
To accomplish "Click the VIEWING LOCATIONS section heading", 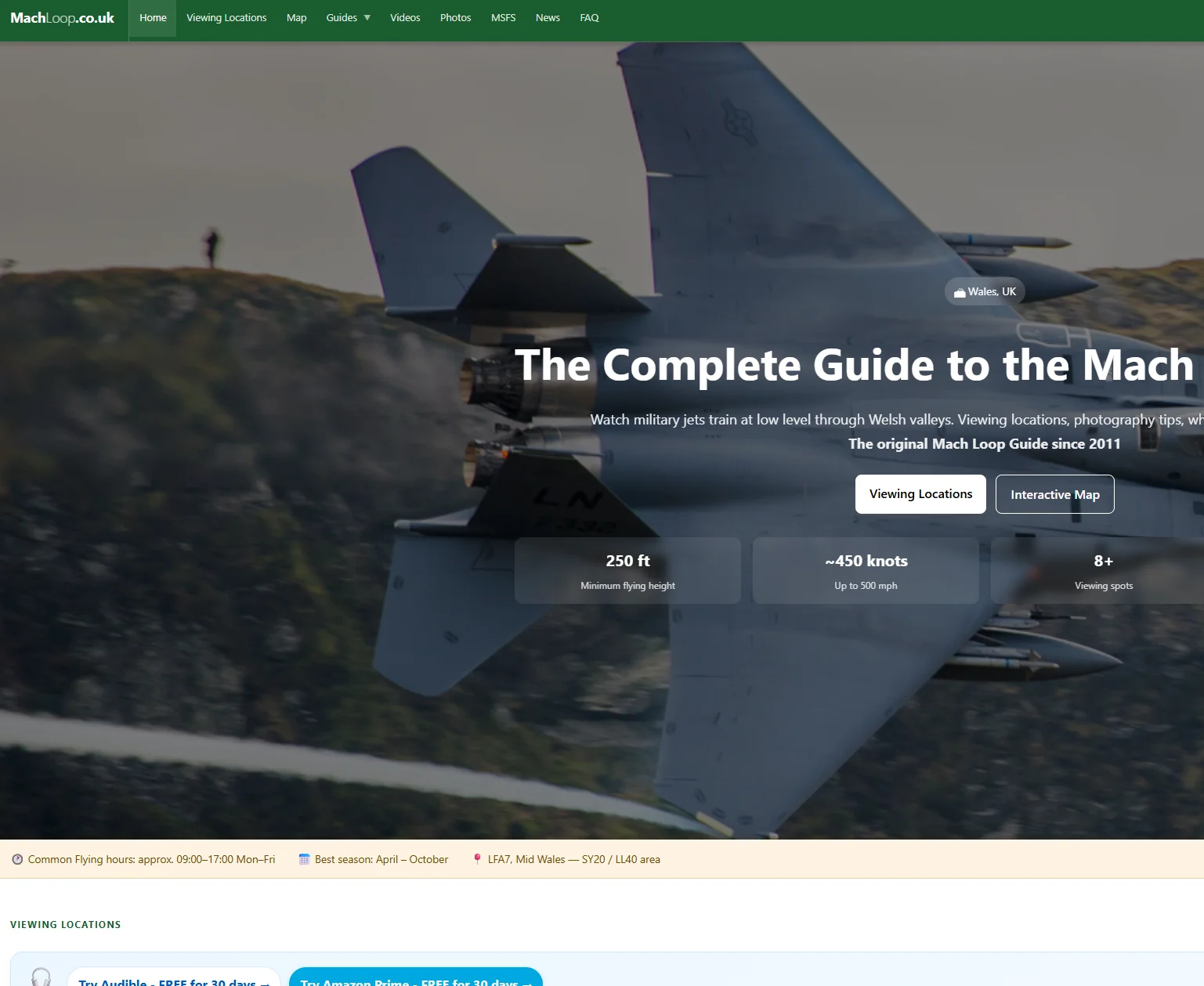I will click(66, 925).
